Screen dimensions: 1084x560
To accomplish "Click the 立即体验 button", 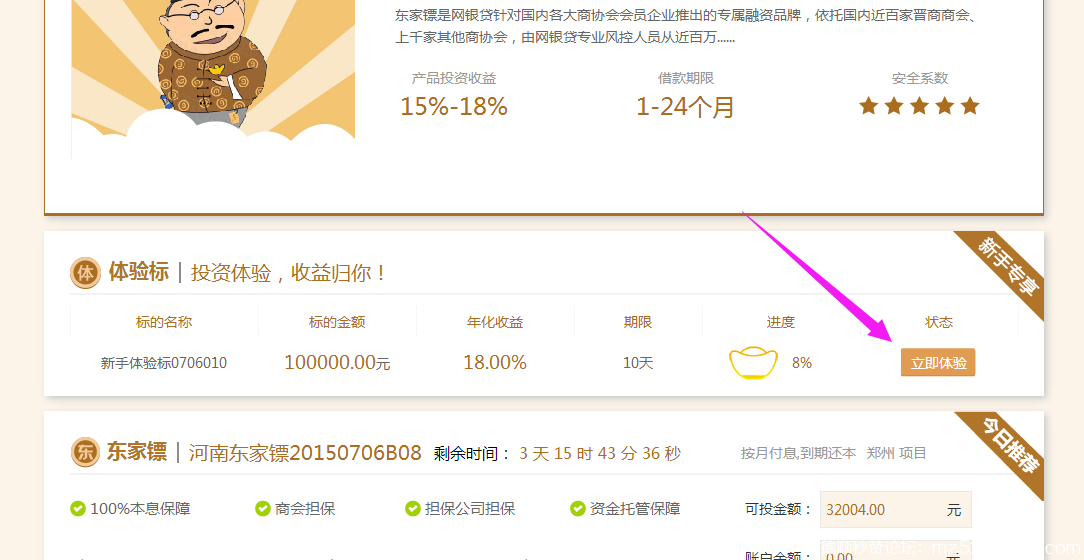I will point(938,362).
